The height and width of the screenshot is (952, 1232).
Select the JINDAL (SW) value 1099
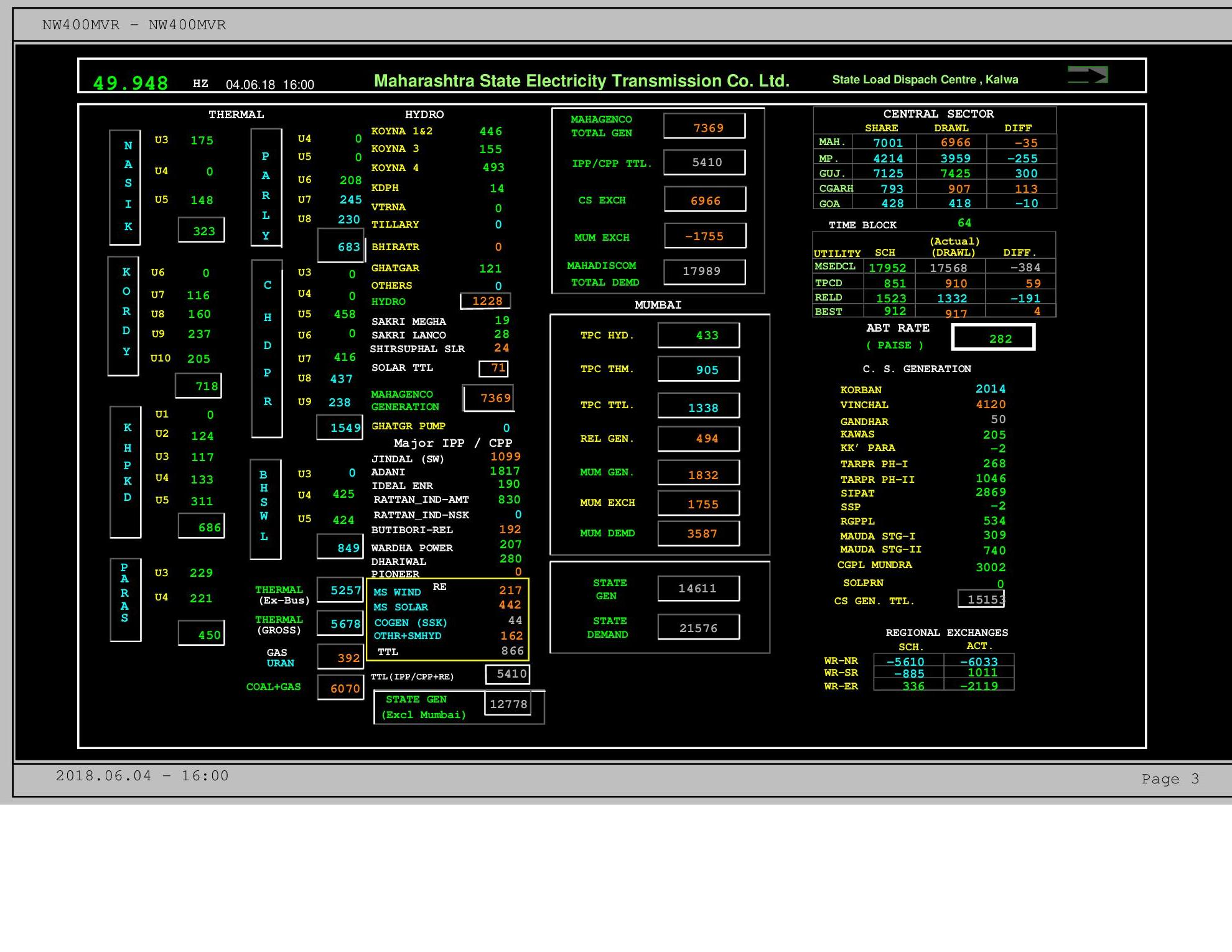coord(505,457)
